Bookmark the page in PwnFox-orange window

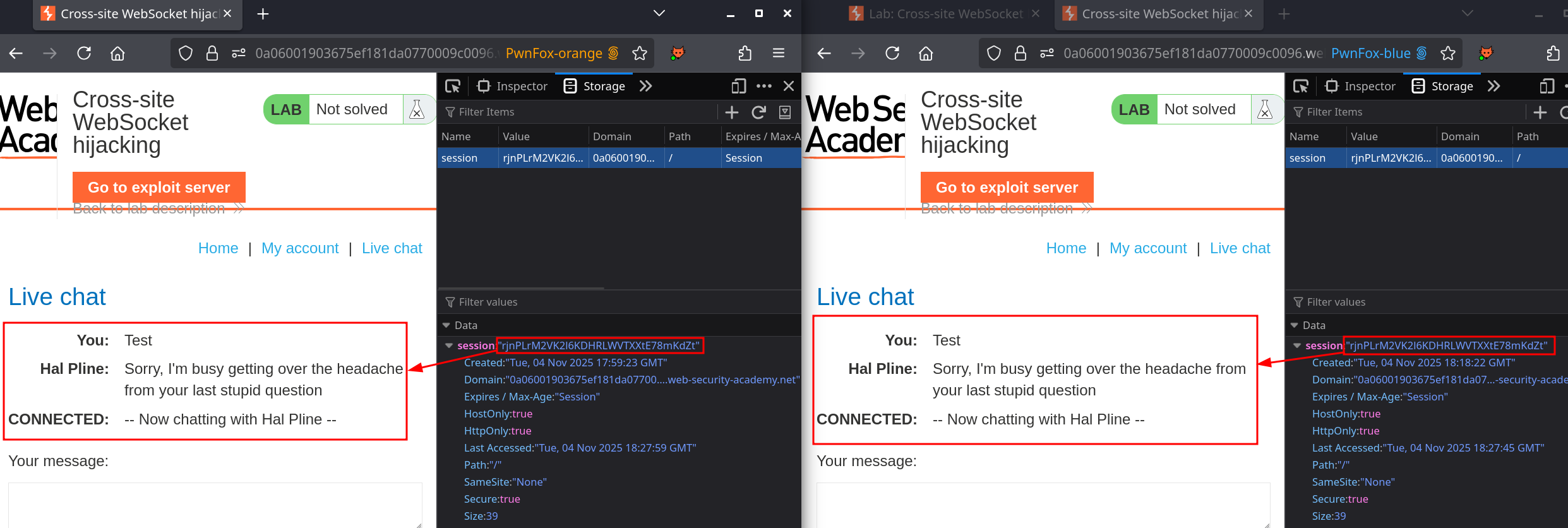(640, 53)
